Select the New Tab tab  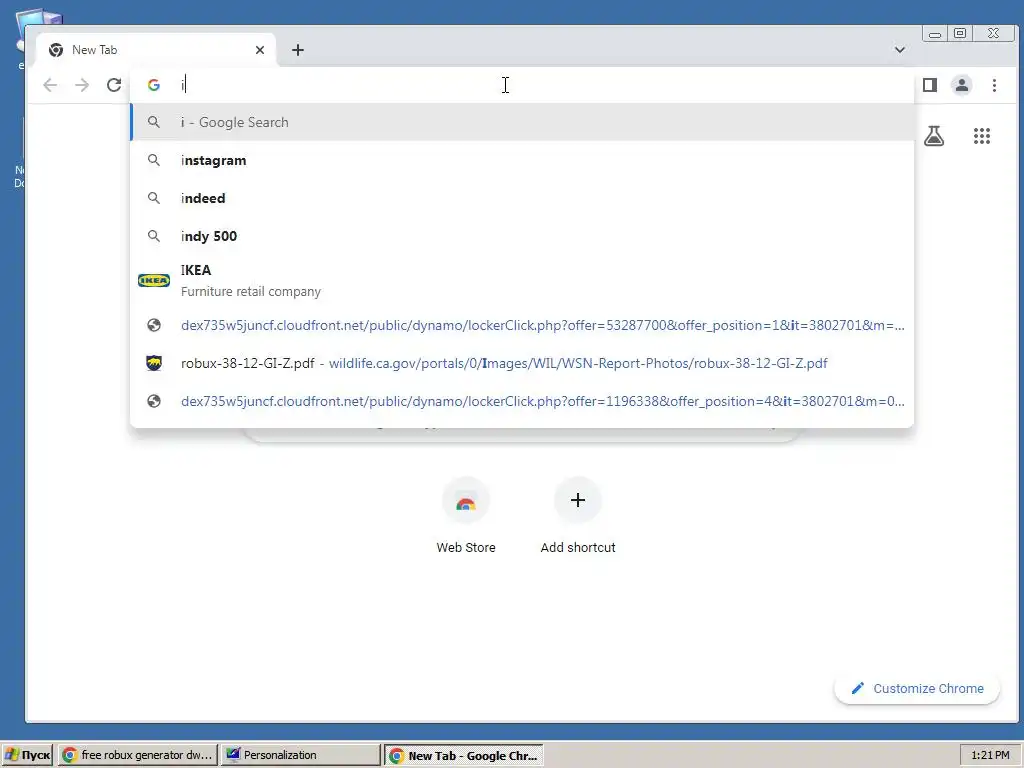coord(155,50)
